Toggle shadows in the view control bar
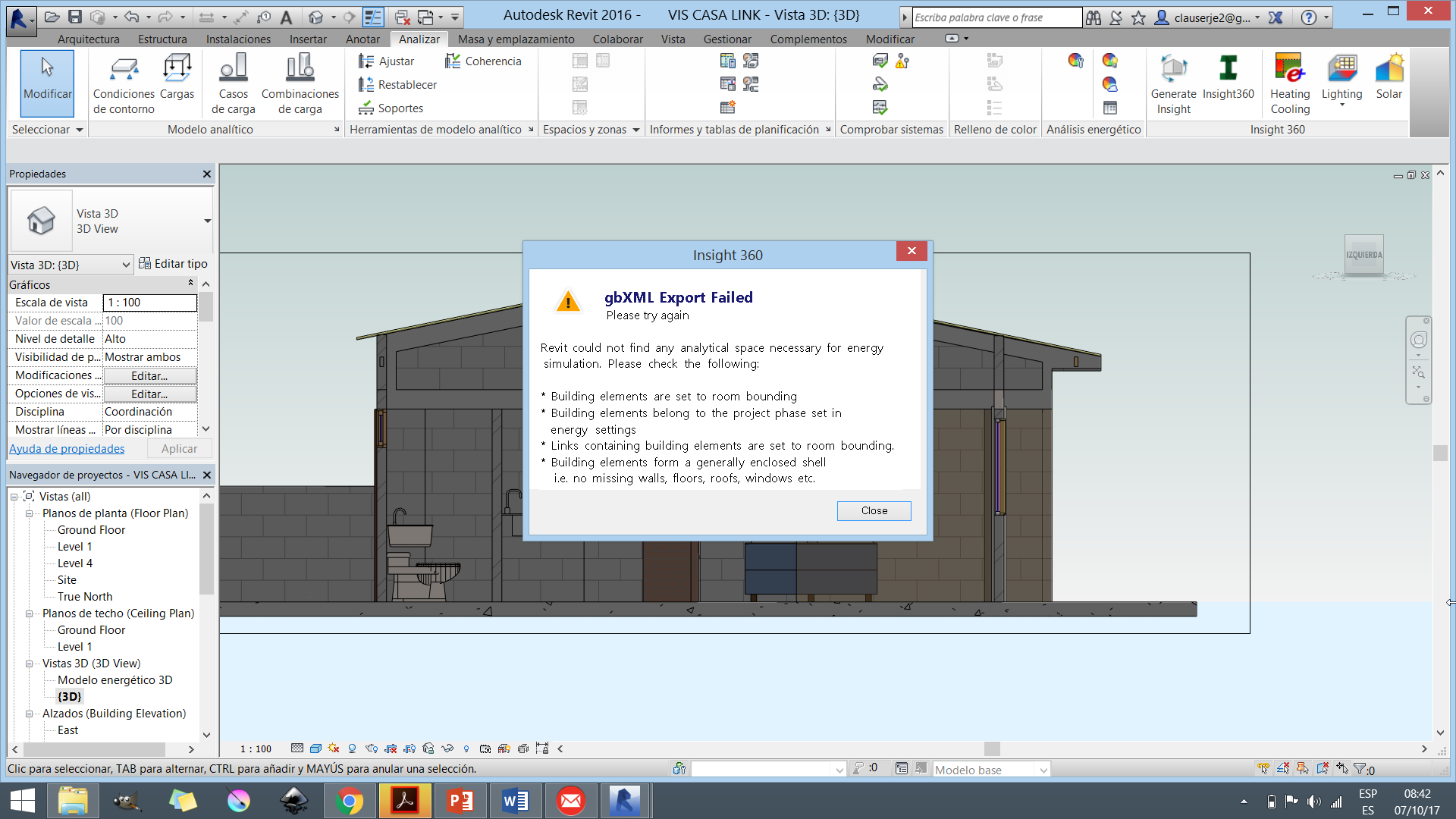Image resolution: width=1456 pixels, height=819 pixels. click(x=351, y=748)
